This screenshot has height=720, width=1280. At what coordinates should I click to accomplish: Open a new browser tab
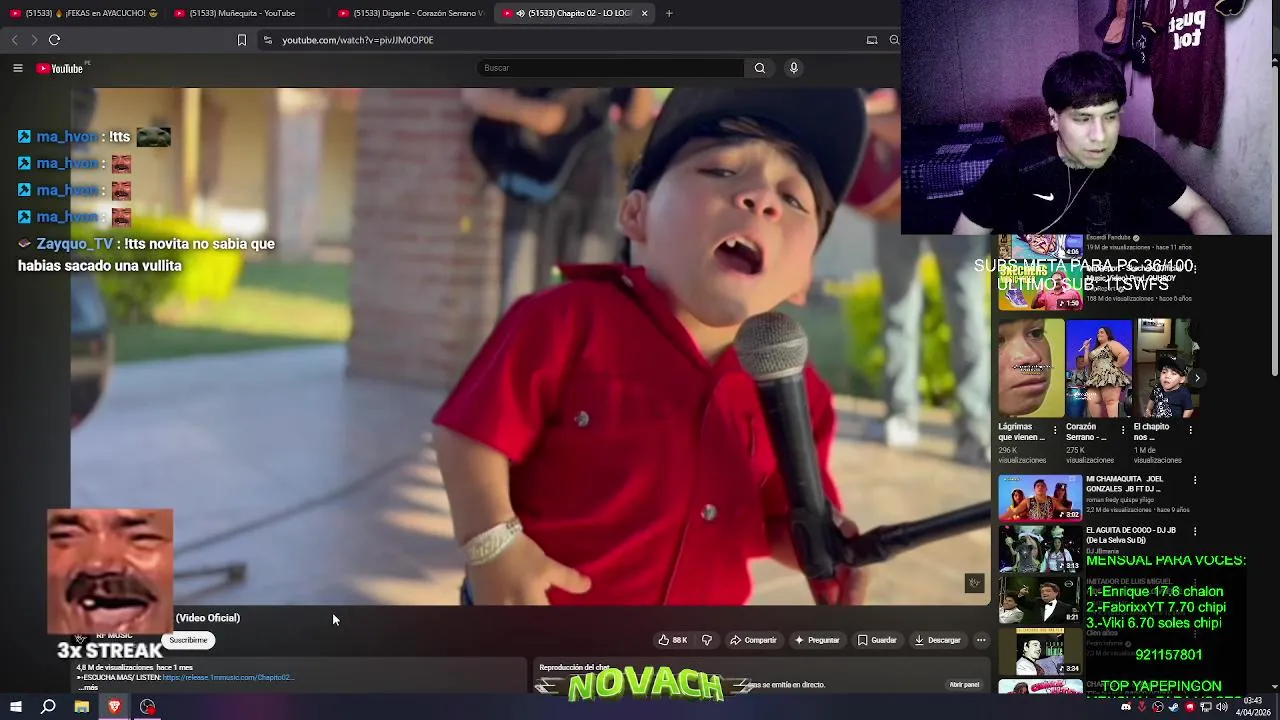[x=669, y=13]
